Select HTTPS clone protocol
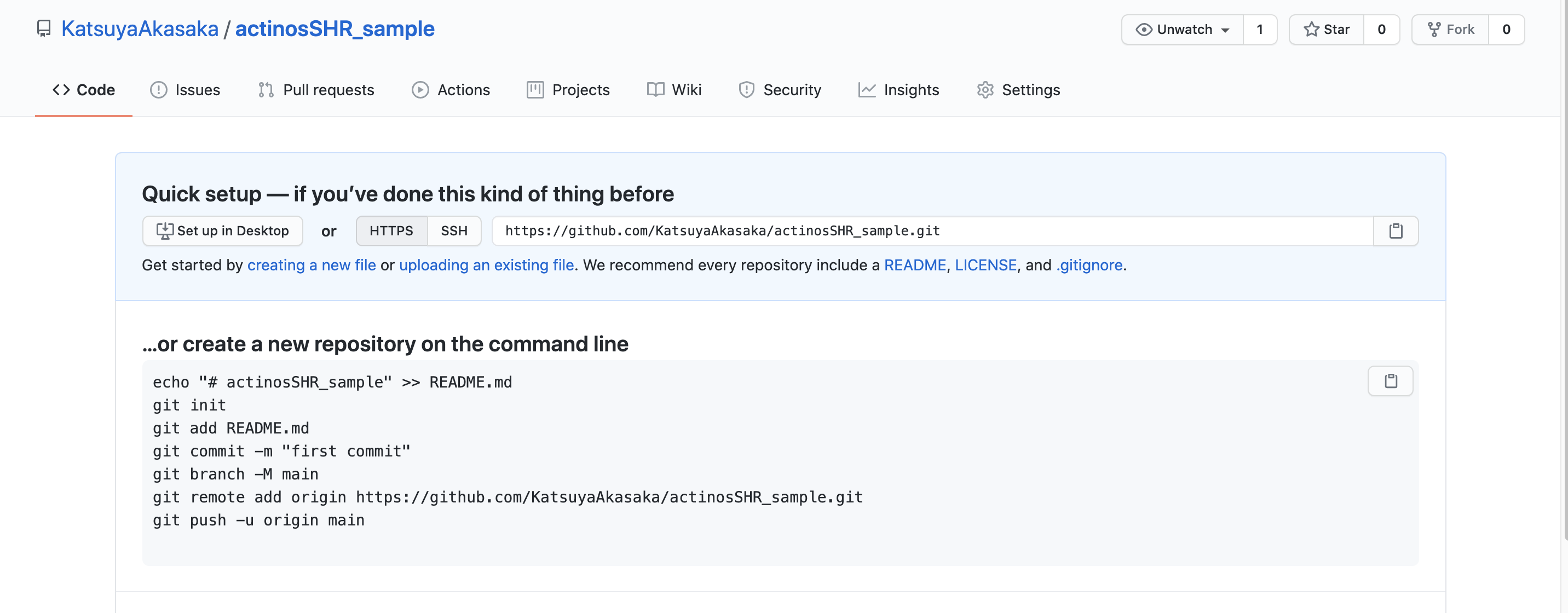Image resolution: width=1568 pixels, height=613 pixels. 391,232
